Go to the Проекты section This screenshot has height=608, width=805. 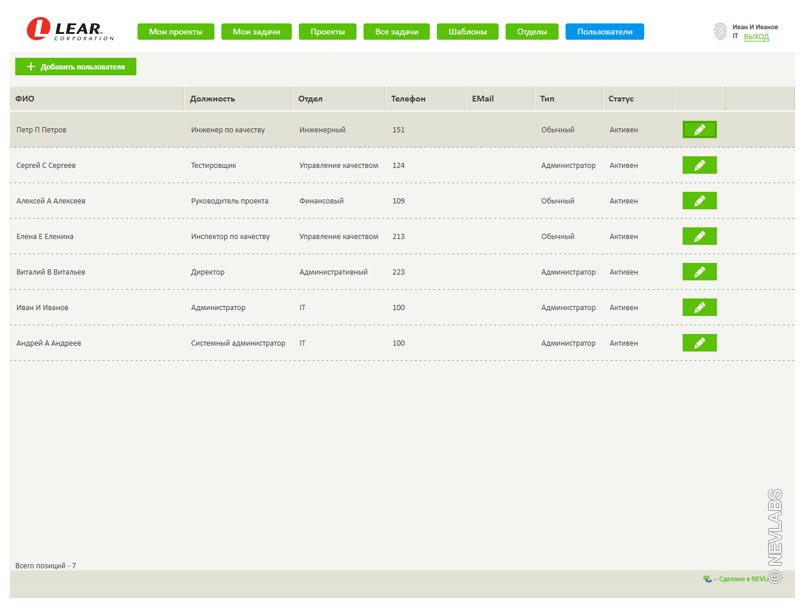327,32
